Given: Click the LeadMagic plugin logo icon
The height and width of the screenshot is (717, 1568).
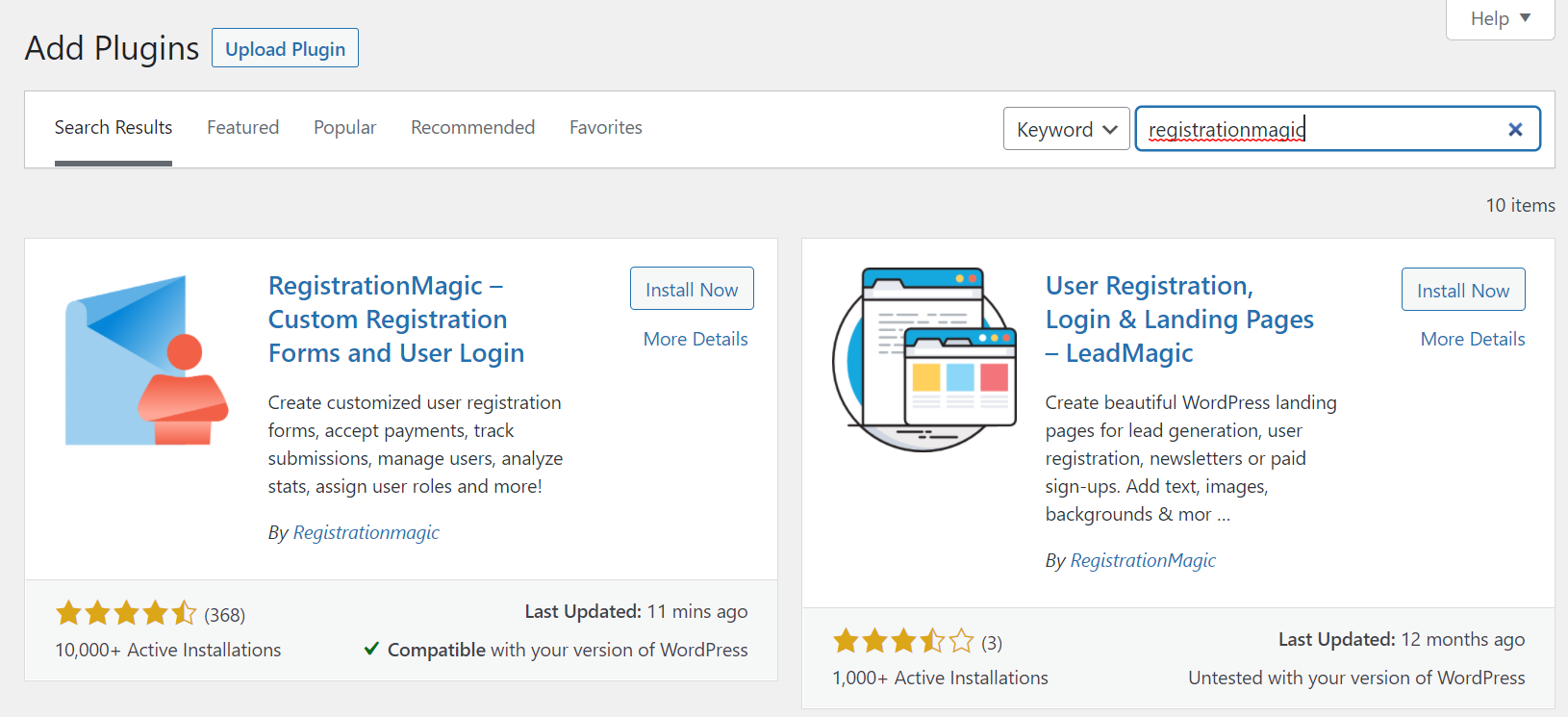Looking at the screenshot, I should 923,360.
